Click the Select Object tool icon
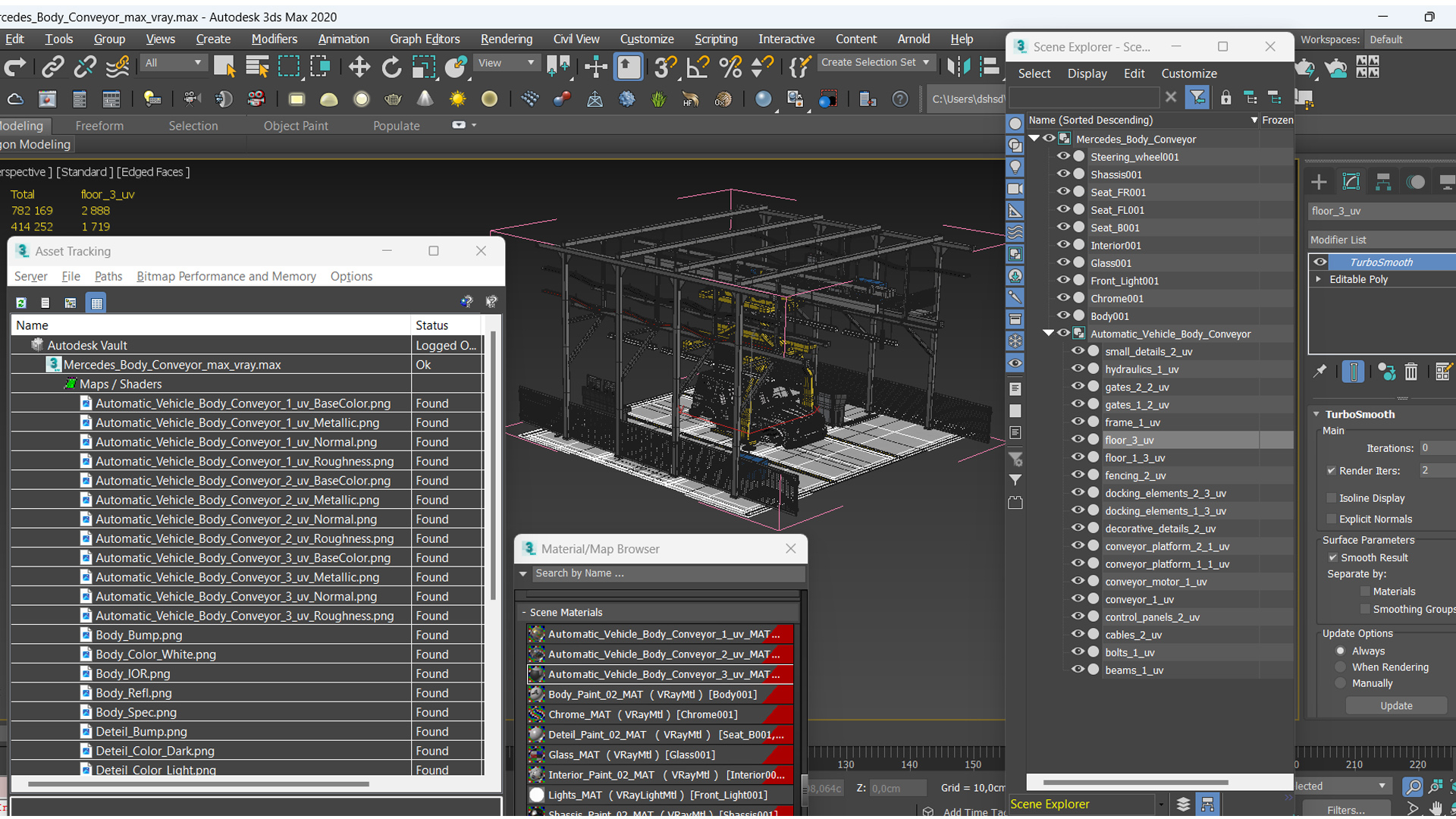The height and width of the screenshot is (819, 1456). [224, 67]
